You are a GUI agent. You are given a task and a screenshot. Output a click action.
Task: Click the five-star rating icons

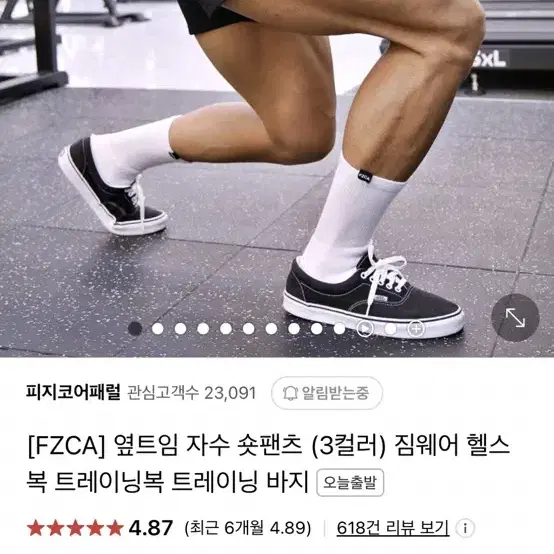click(75, 528)
